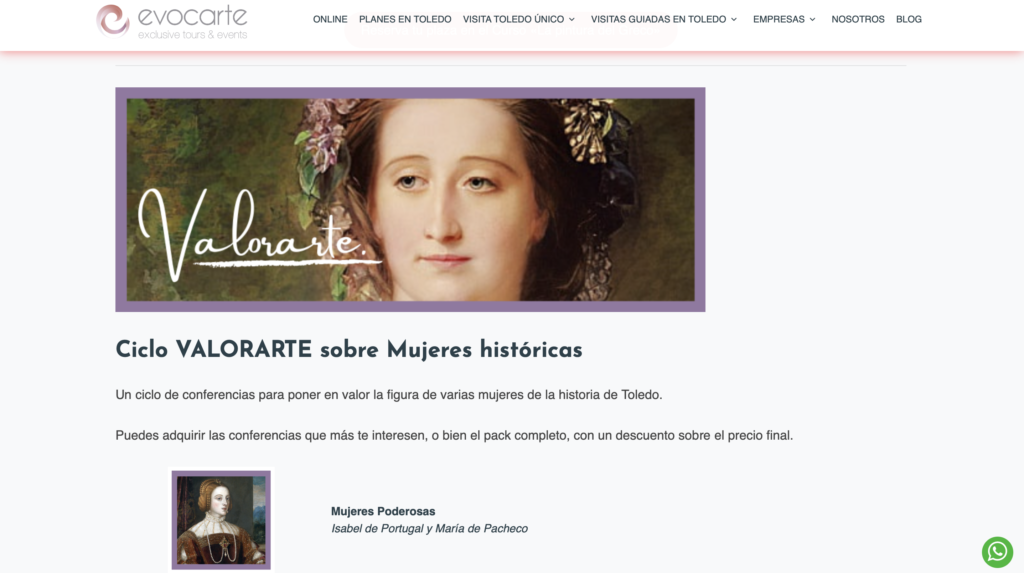Open the Mujeres Poderosas conference link
Viewport: 1024px width, 573px height.
pyautogui.click(x=383, y=512)
